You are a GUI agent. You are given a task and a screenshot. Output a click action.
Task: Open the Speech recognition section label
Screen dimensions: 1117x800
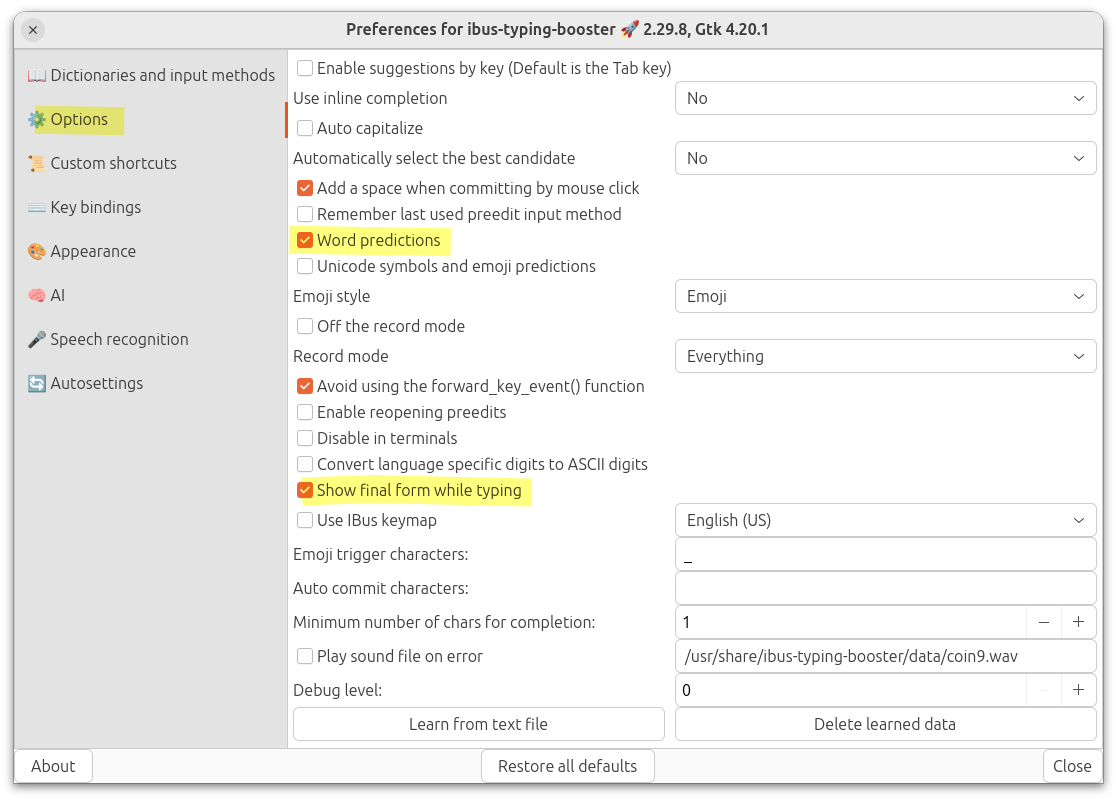tap(119, 340)
